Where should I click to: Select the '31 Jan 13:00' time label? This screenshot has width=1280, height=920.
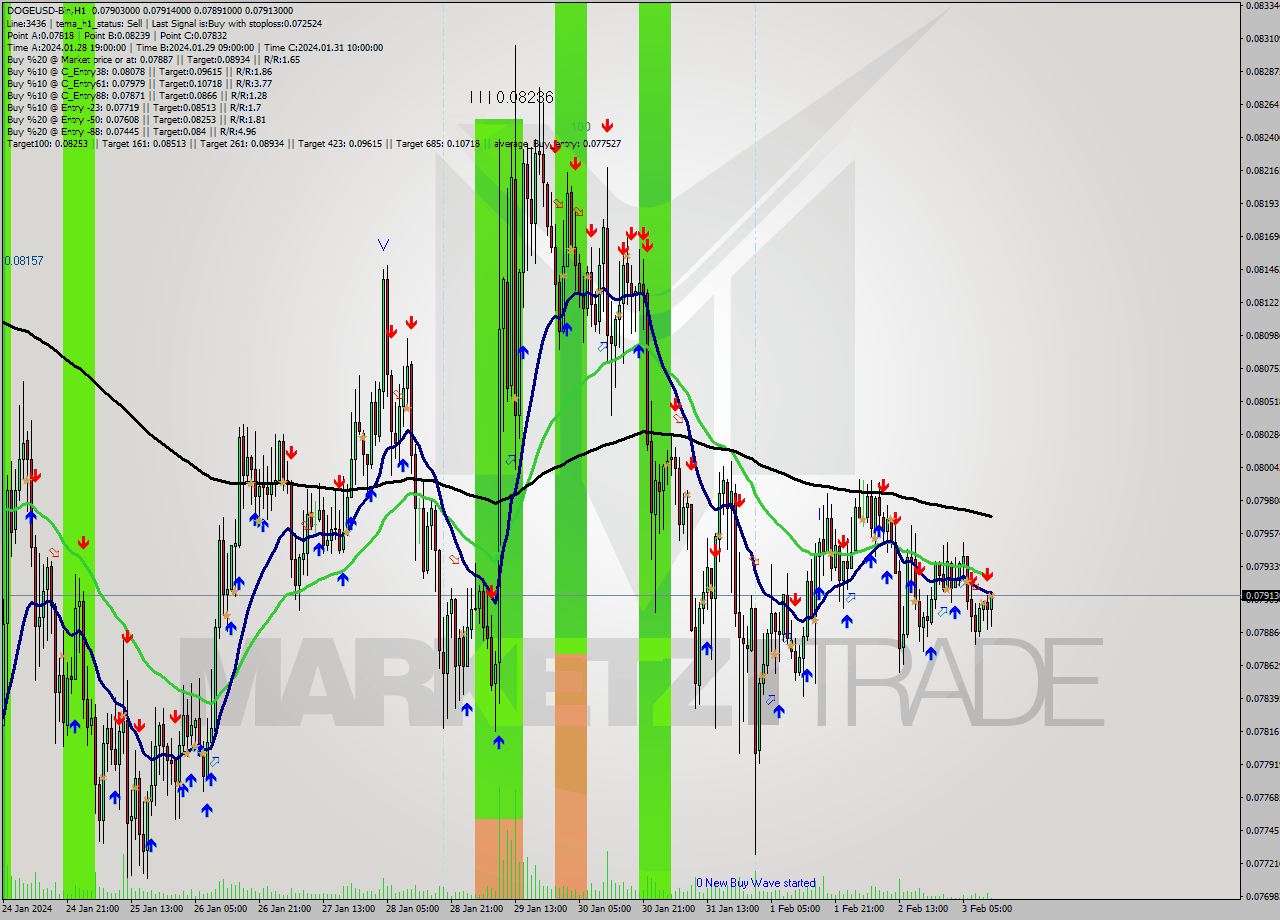pyautogui.click(x=733, y=909)
